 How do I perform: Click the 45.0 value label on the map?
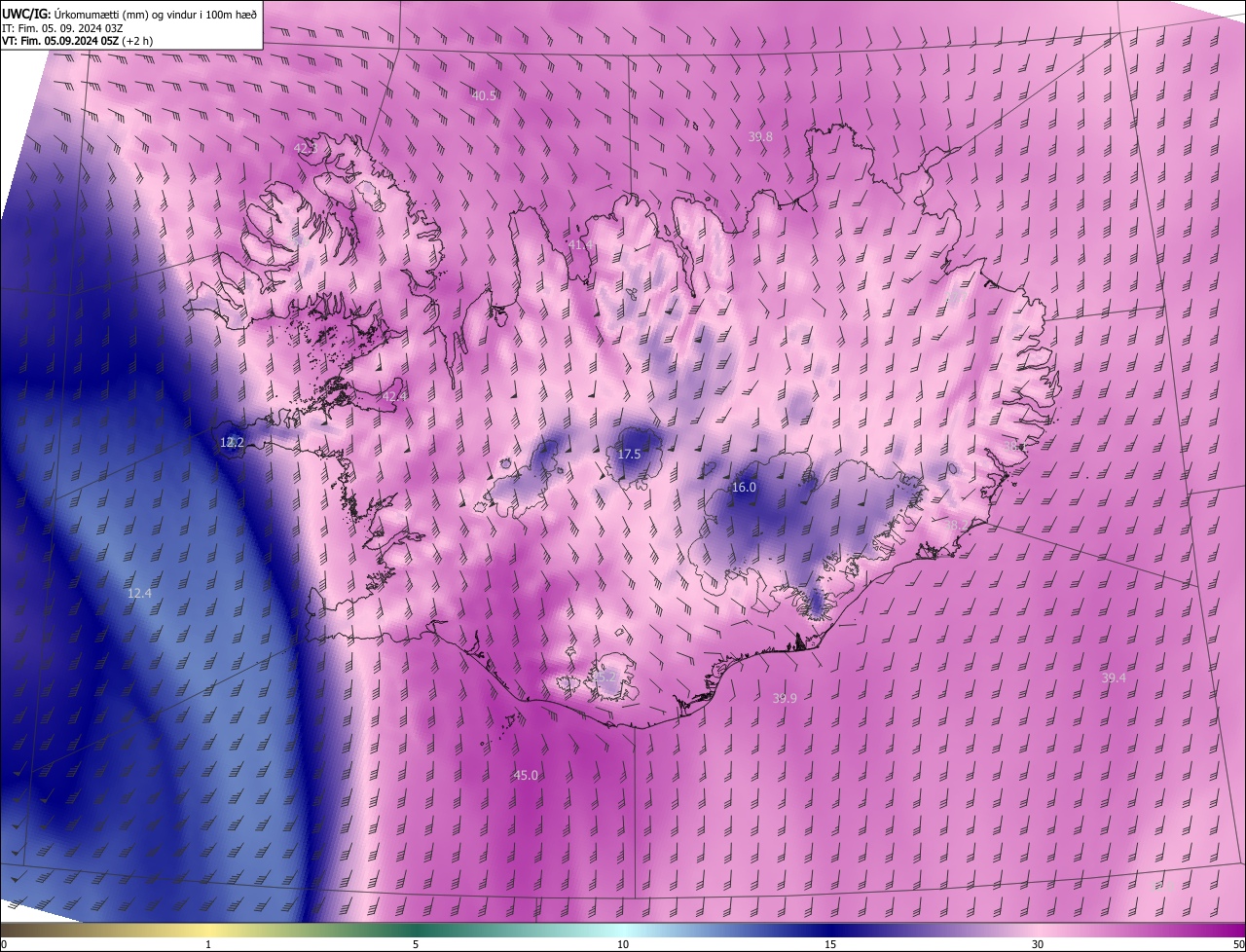[526, 775]
